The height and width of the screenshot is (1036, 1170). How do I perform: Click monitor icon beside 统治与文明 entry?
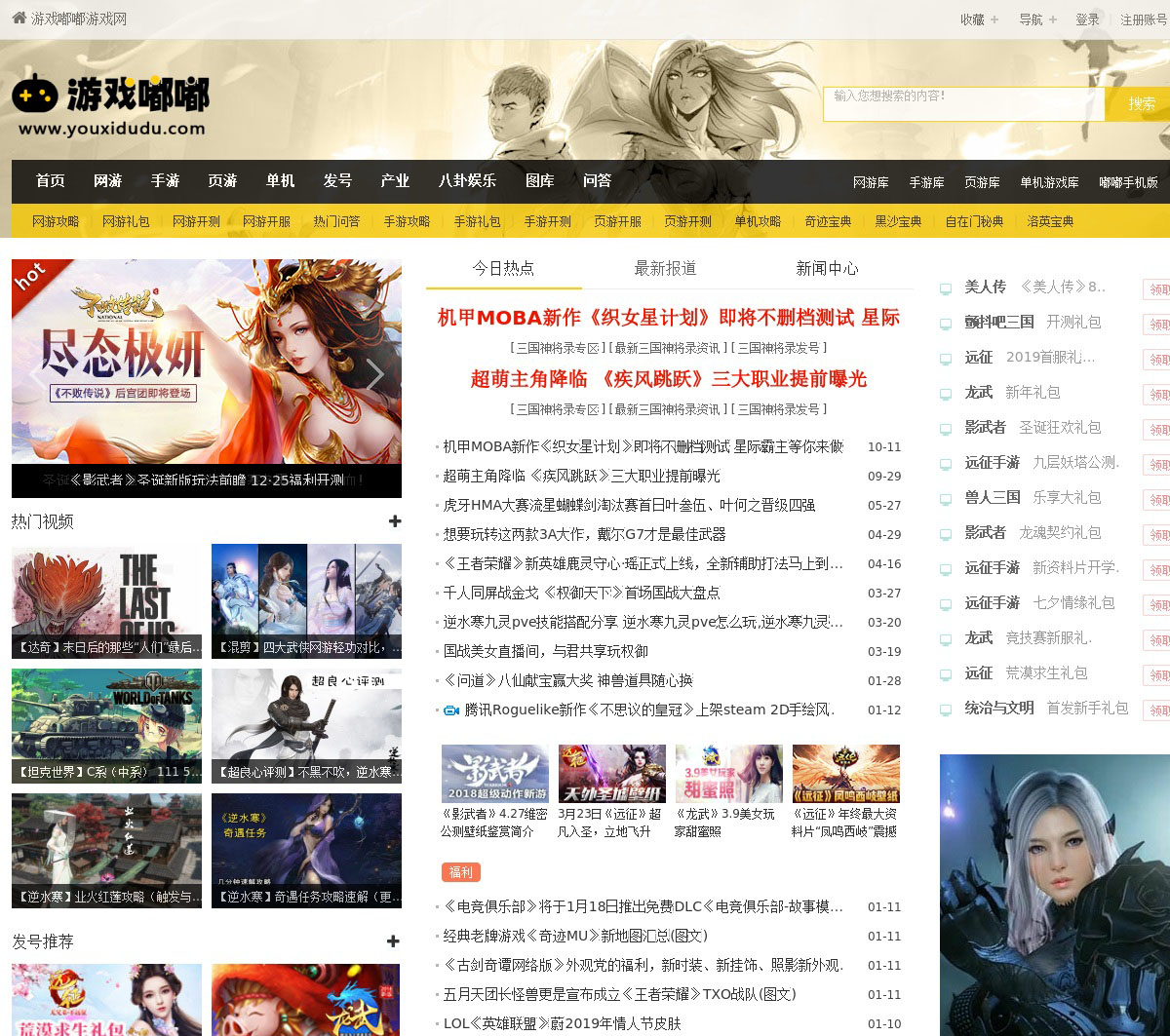(x=945, y=710)
